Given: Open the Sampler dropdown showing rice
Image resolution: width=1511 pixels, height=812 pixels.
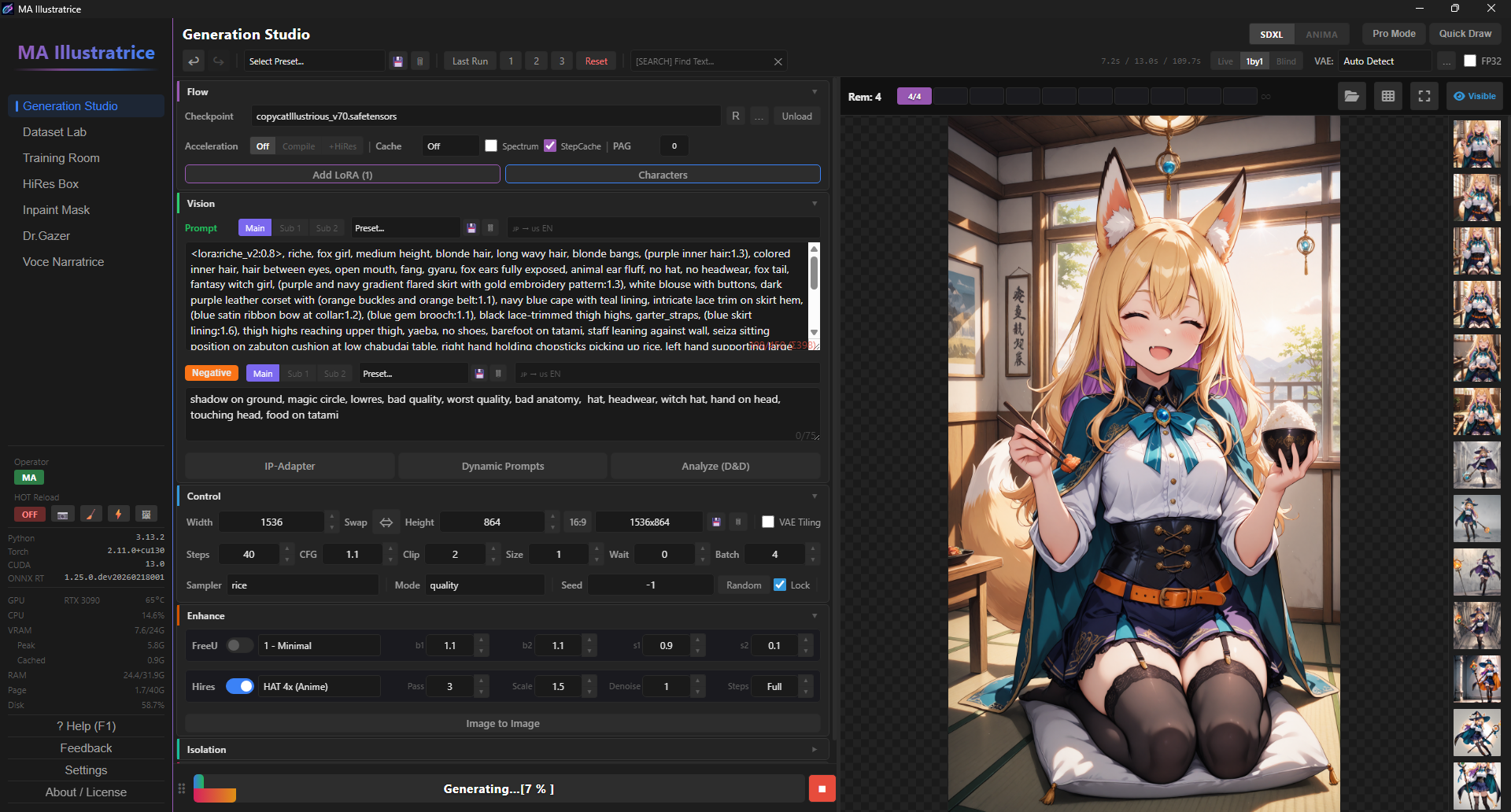Looking at the screenshot, I should pyautogui.click(x=303, y=585).
